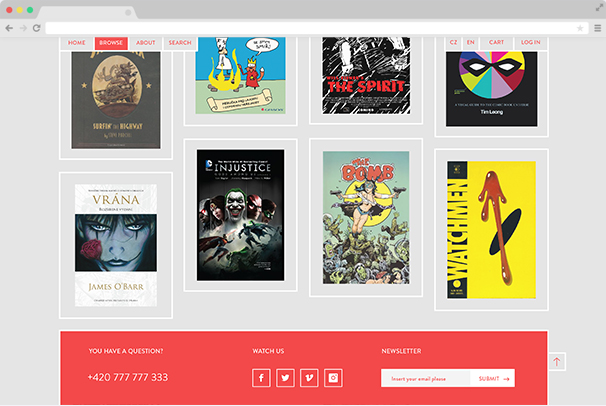Go back using browser back arrow

pyautogui.click(x=9, y=28)
